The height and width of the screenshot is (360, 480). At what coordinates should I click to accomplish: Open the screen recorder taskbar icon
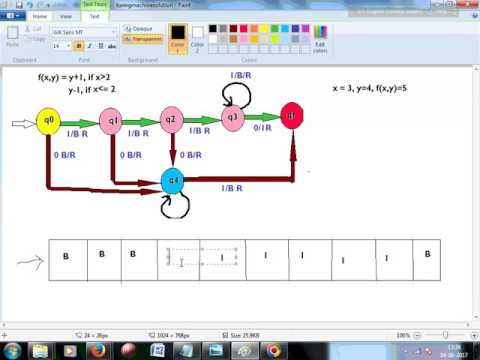(x=274, y=351)
